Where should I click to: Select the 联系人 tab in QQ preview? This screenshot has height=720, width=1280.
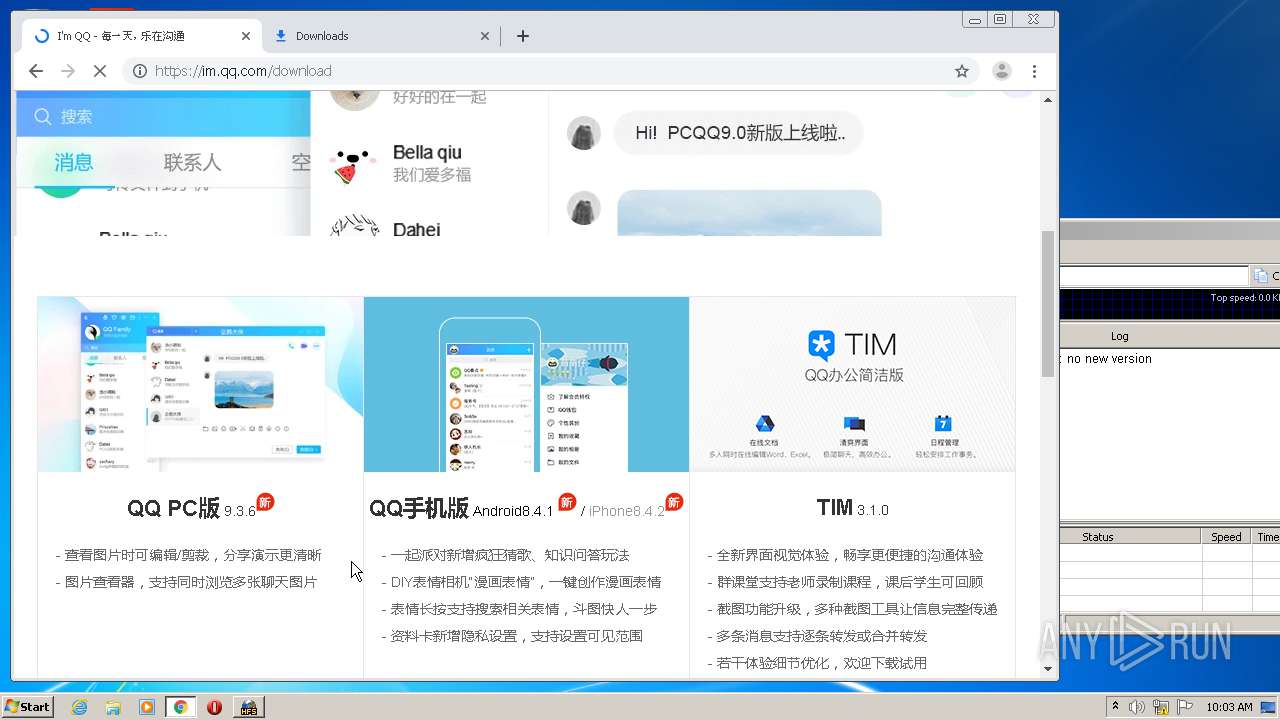tap(192, 162)
